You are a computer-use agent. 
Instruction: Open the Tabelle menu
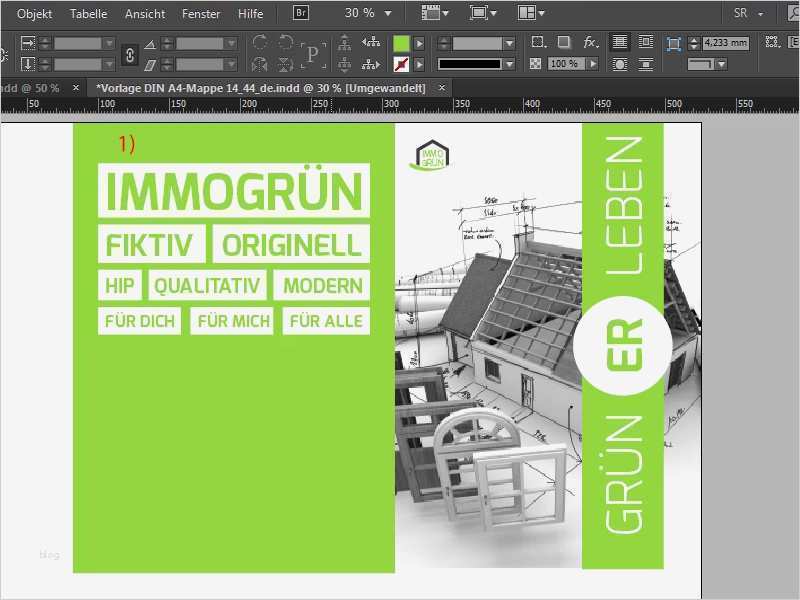coord(88,14)
